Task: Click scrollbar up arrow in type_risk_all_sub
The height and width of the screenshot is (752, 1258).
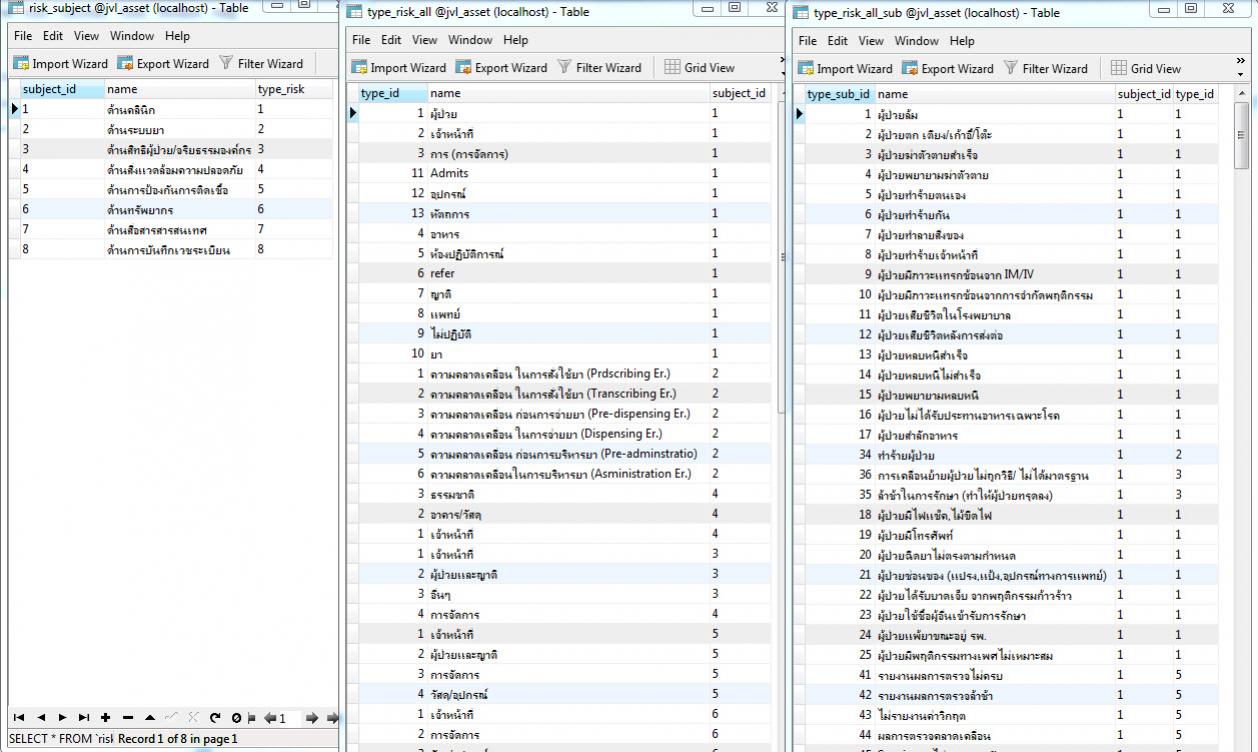Action: [x=1242, y=94]
